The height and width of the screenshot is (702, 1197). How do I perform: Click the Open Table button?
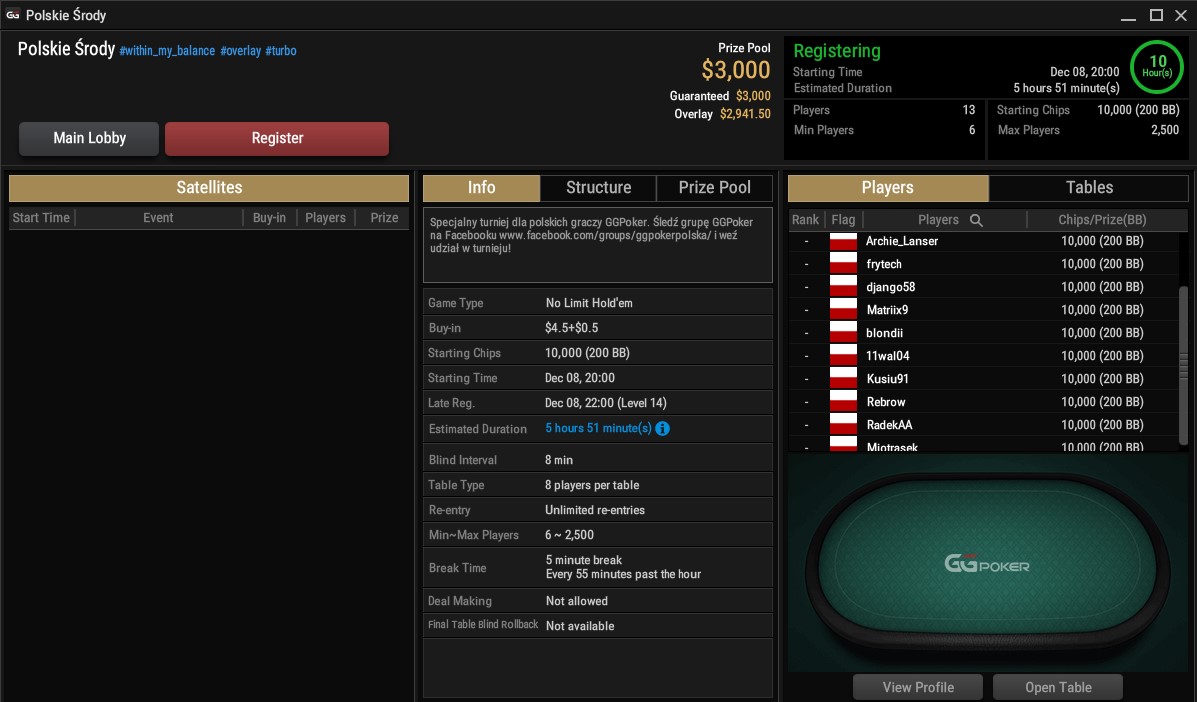click(x=1058, y=688)
